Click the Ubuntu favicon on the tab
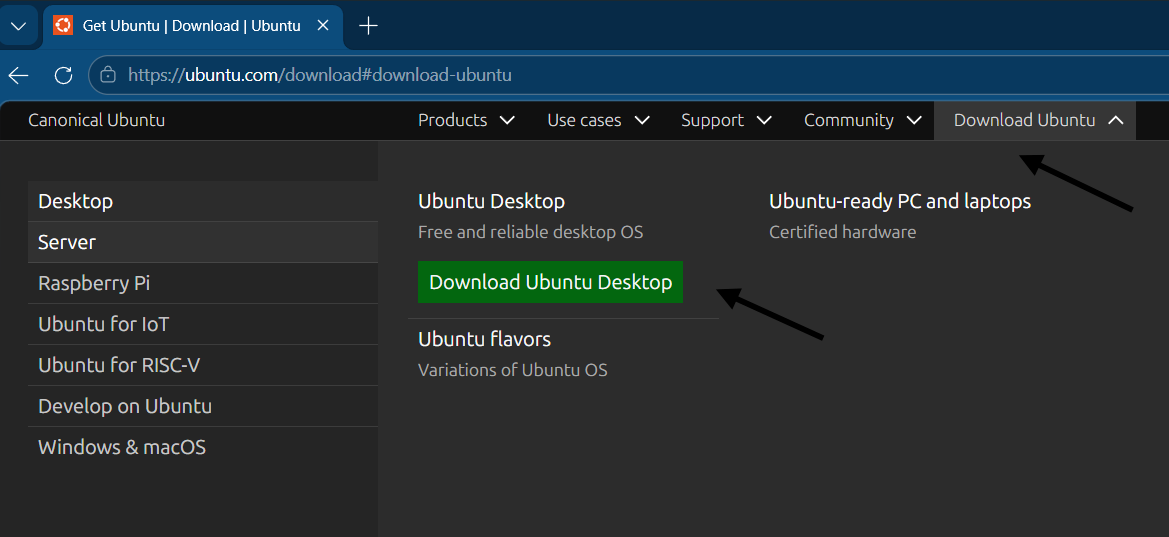This screenshot has height=537, width=1169. click(x=63, y=26)
